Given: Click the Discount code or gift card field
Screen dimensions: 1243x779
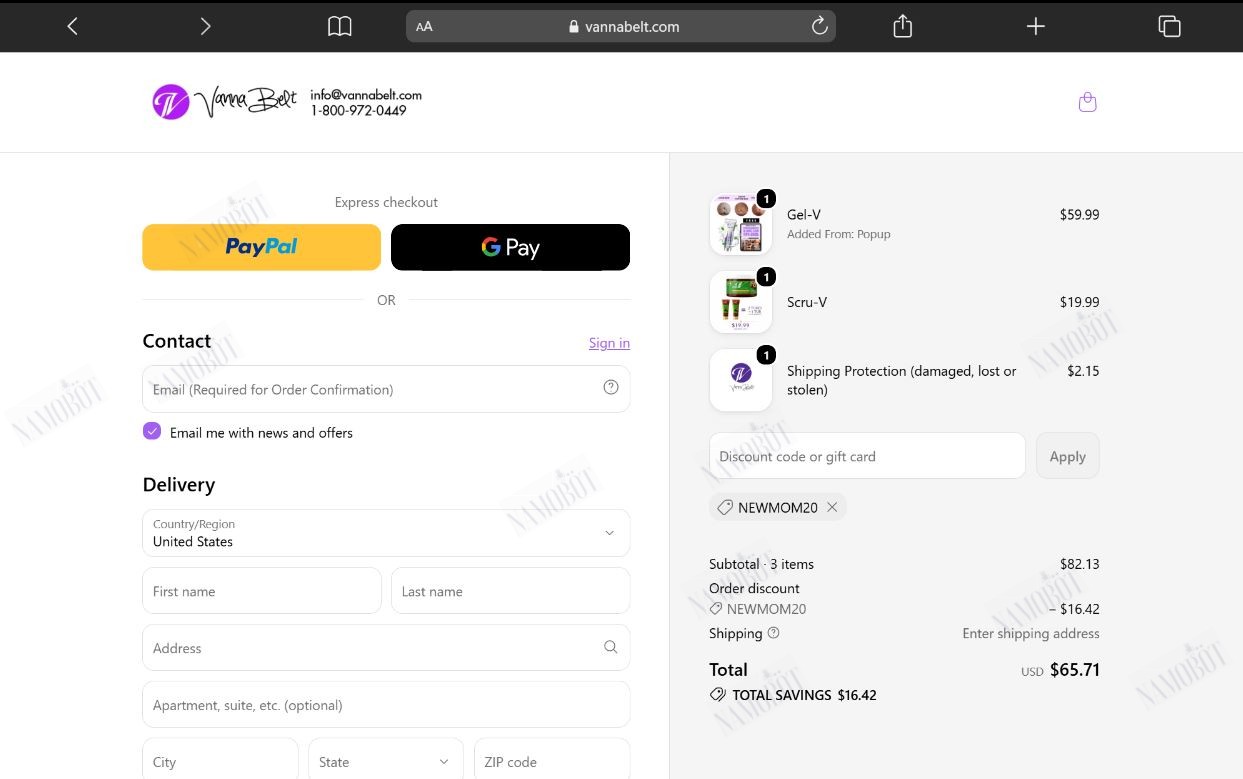Looking at the screenshot, I should click(x=867, y=456).
